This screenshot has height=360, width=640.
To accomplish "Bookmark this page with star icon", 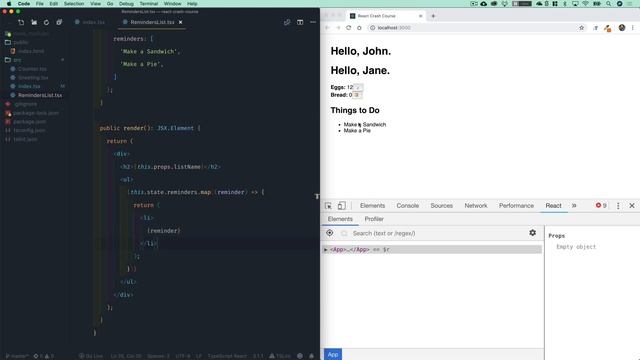I will point(582,28).
